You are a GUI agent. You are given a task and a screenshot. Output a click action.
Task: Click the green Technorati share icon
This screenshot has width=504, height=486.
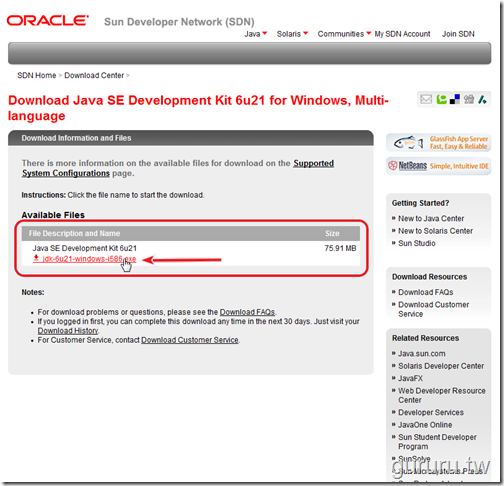click(441, 99)
